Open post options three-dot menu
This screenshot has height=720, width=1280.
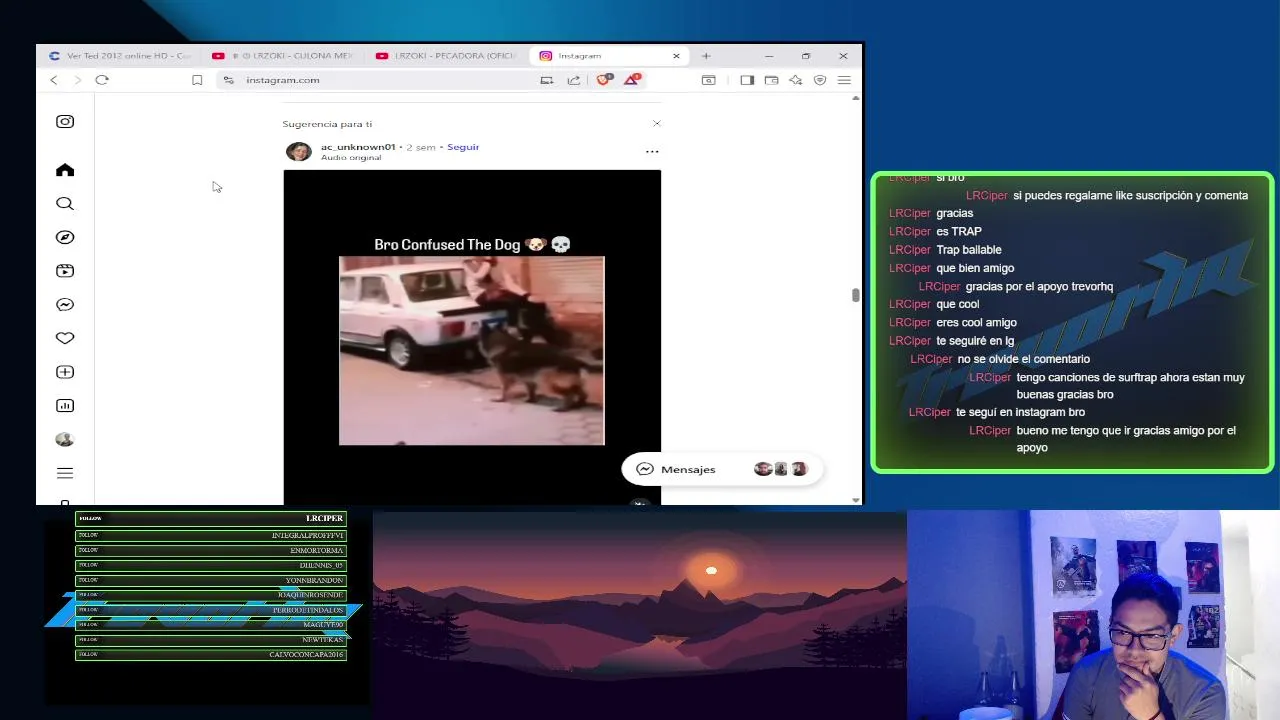[652, 151]
